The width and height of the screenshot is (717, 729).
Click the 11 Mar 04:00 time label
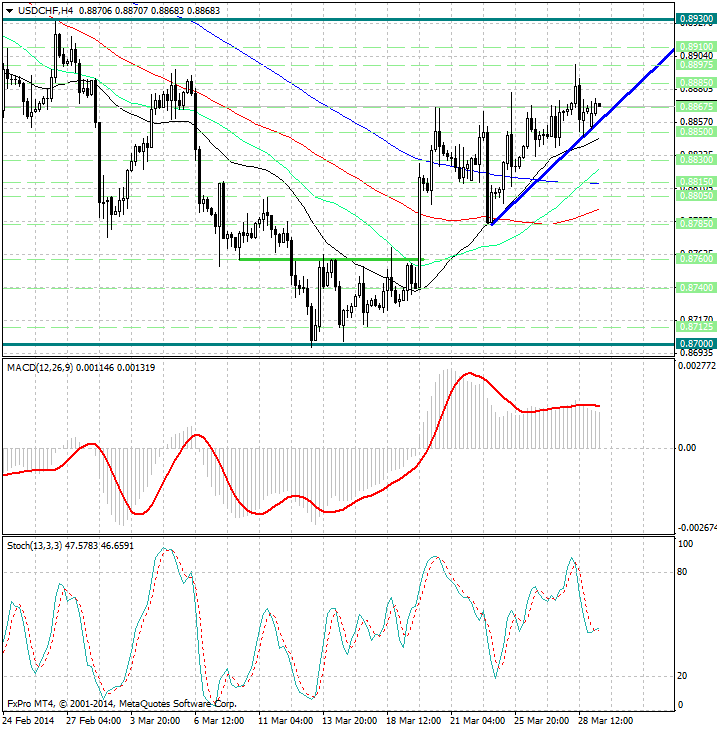click(x=285, y=721)
